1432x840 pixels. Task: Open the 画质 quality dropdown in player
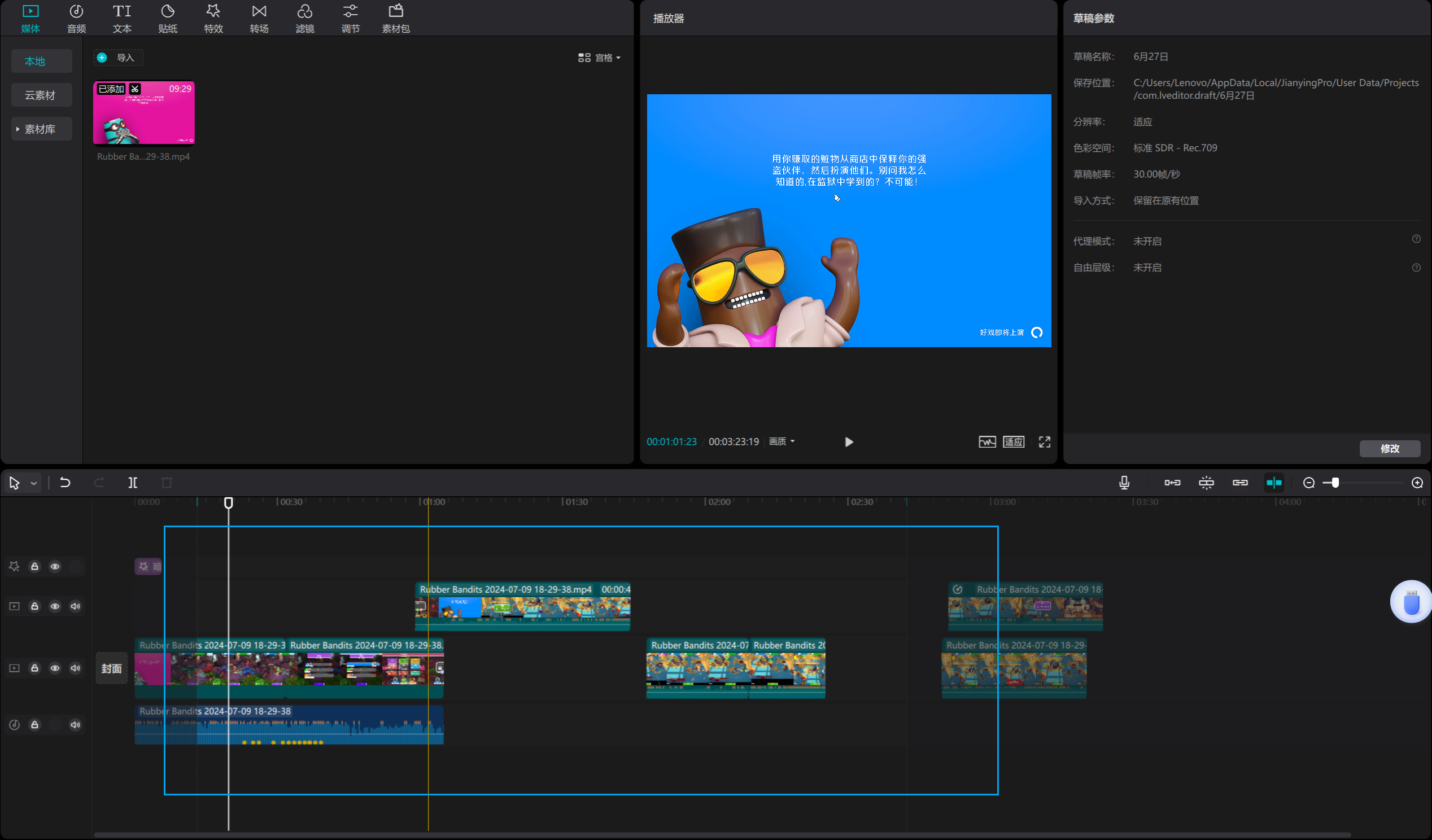point(782,441)
